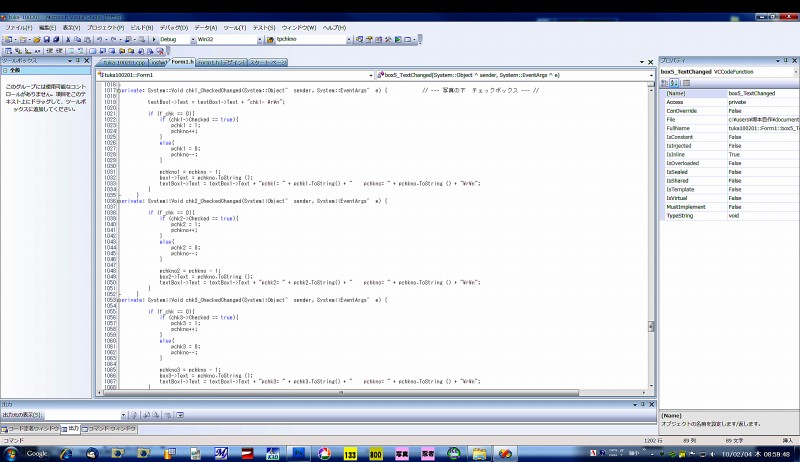Viewport: 800px width, 462px height.
Task: Click the Alphabetical sort icon in Properties
Action: click(x=675, y=82)
